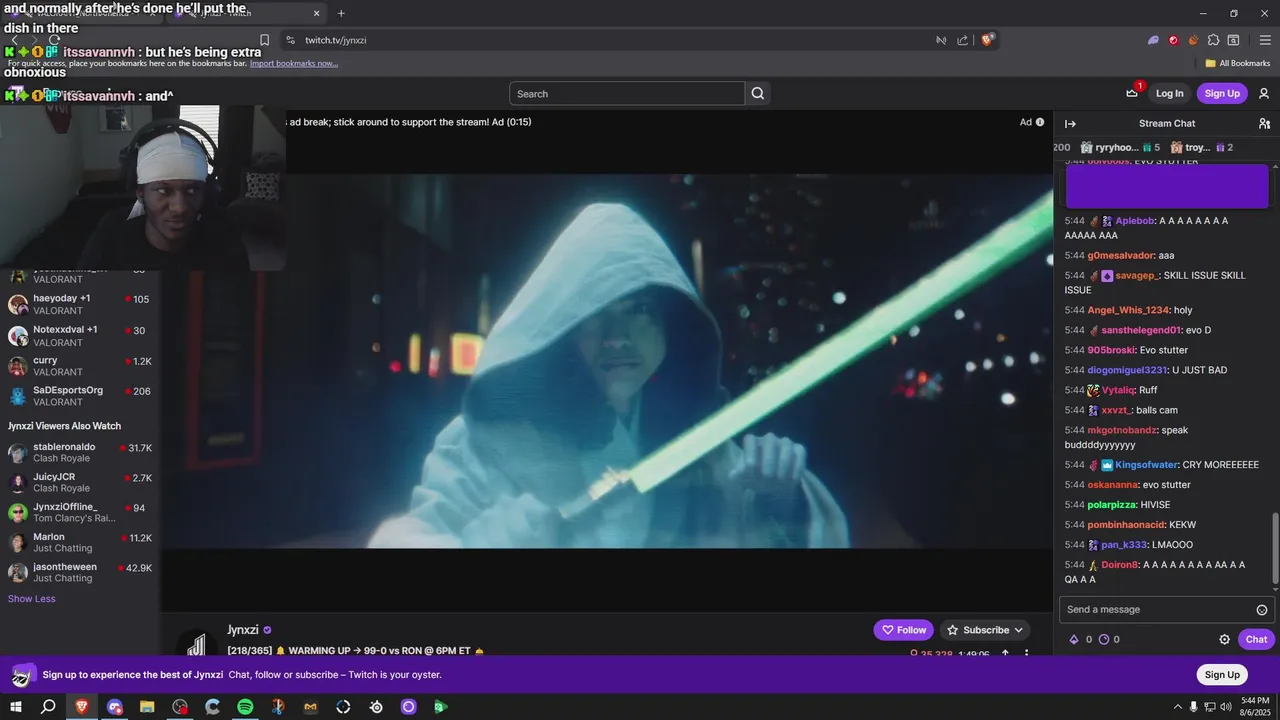The height and width of the screenshot is (720, 1280).
Task: Click the Jynxzi channel name
Action: [x=243, y=630]
